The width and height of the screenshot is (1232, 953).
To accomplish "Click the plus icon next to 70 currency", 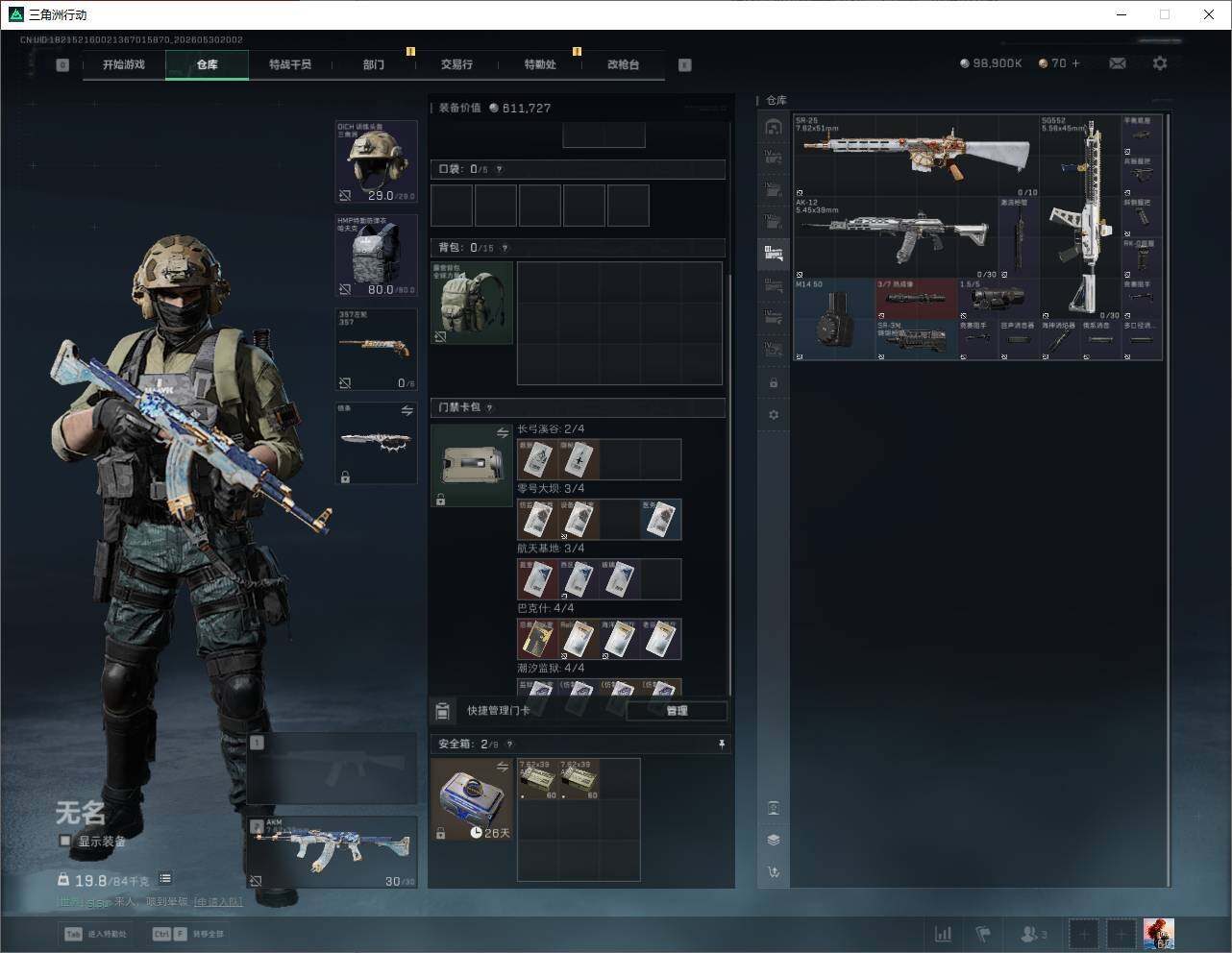I will [x=1075, y=63].
